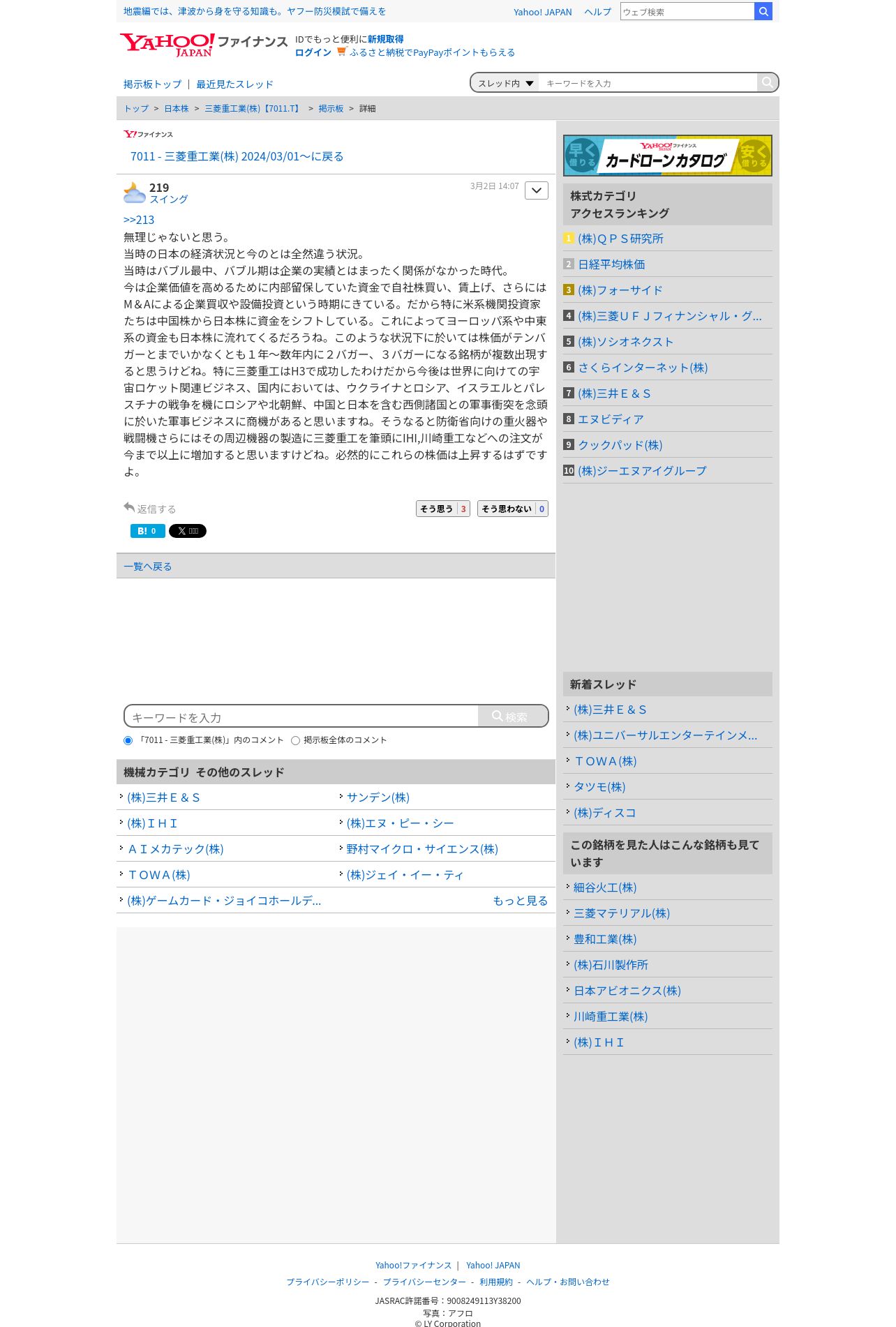
Task: Open new thread (株)ユニバーサルエンターテインメ...
Action: click(665, 735)
